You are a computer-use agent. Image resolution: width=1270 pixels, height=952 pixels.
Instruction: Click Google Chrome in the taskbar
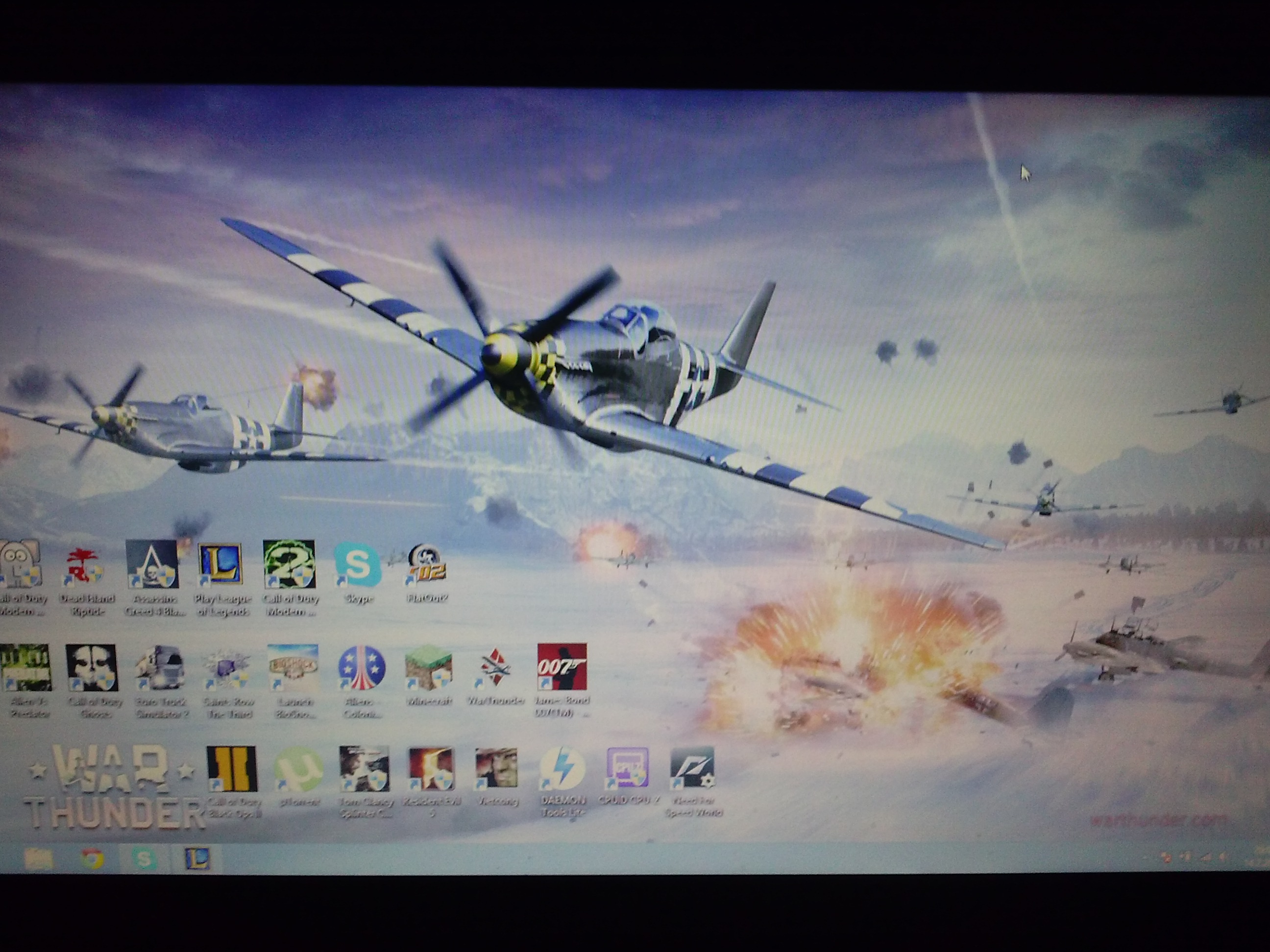[x=92, y=859]
